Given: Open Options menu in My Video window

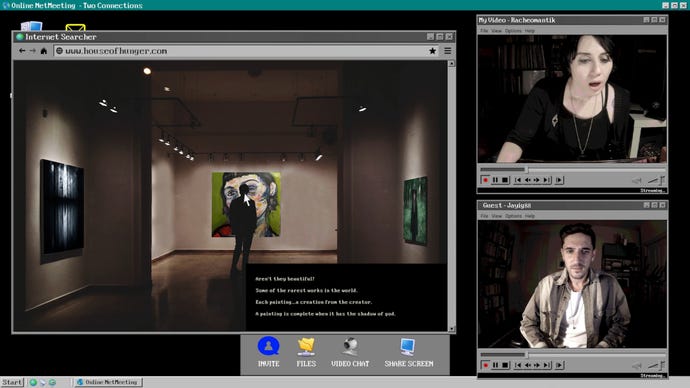Looking at the screenshot, I should (x=513, y=31).
